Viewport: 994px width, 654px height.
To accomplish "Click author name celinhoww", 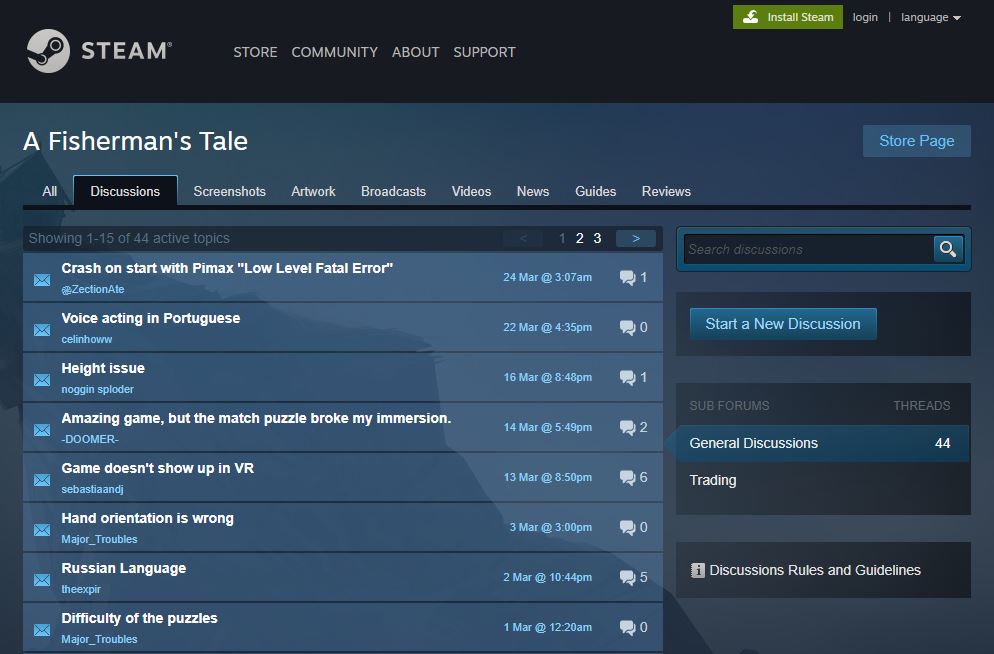I will coord(87,339).
